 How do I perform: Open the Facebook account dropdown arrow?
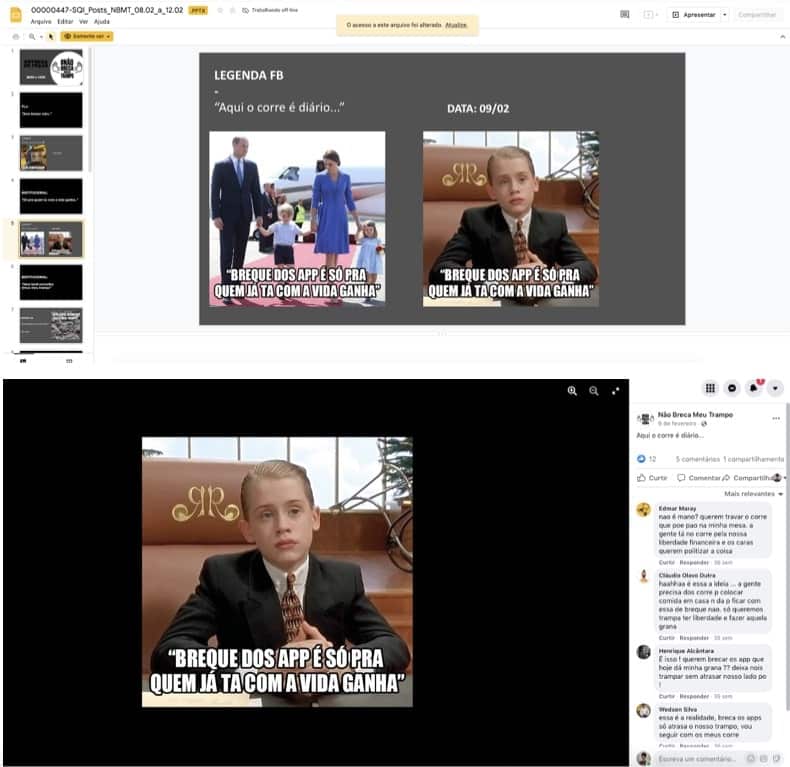coord(775,388)
